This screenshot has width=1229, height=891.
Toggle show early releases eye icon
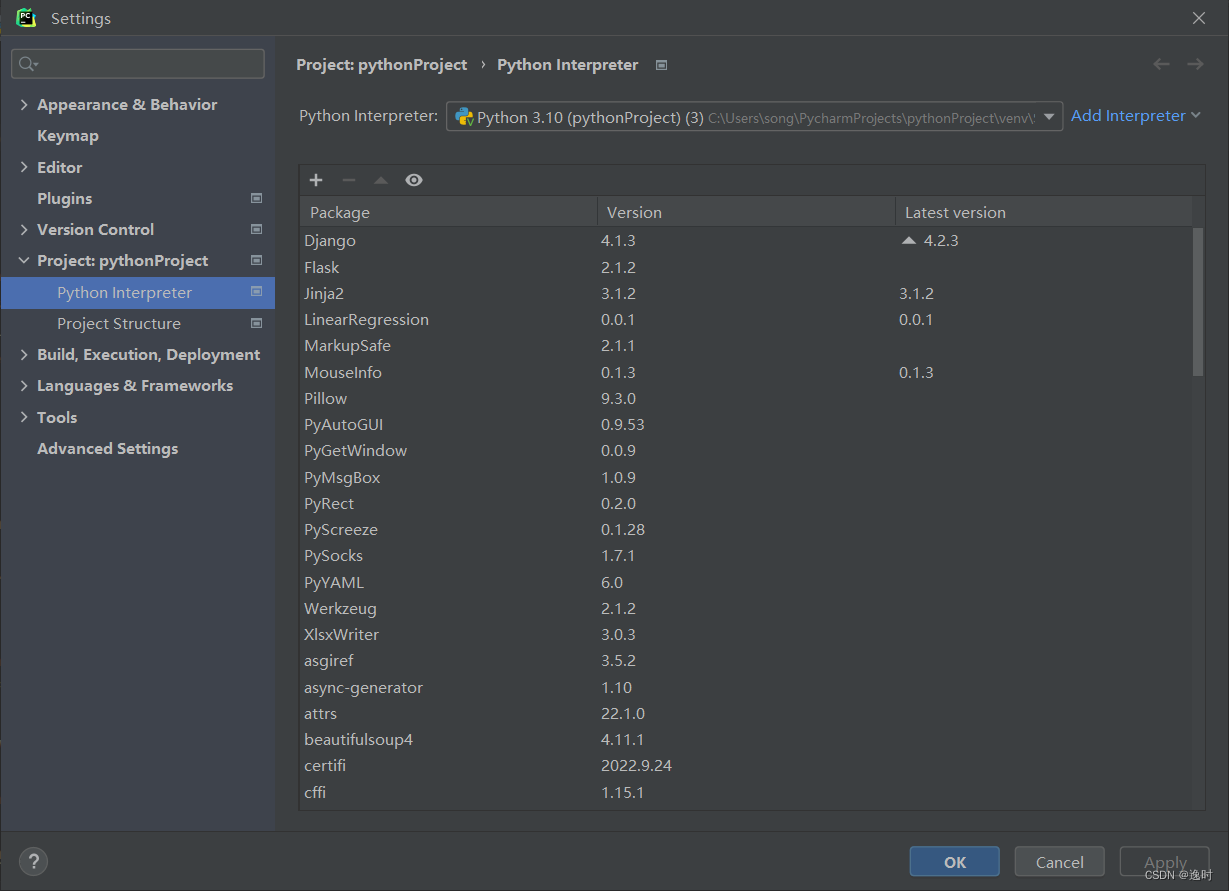414,180
